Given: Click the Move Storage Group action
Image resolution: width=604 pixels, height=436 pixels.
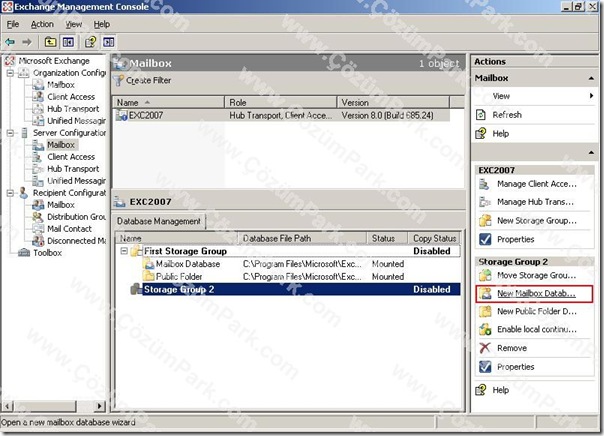Looking at the screenshot, I should [x=536, y=275].
